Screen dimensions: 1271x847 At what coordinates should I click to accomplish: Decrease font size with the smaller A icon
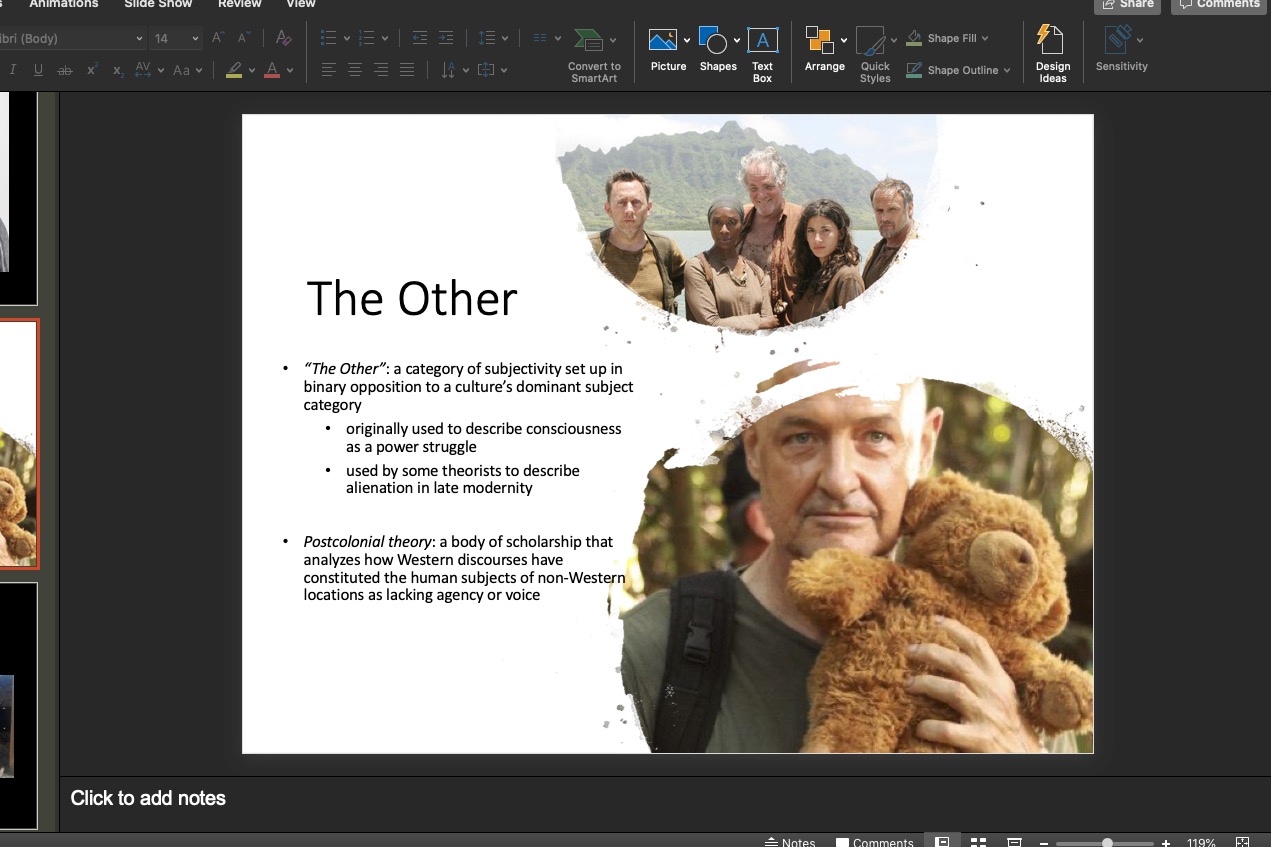(243, 38)
